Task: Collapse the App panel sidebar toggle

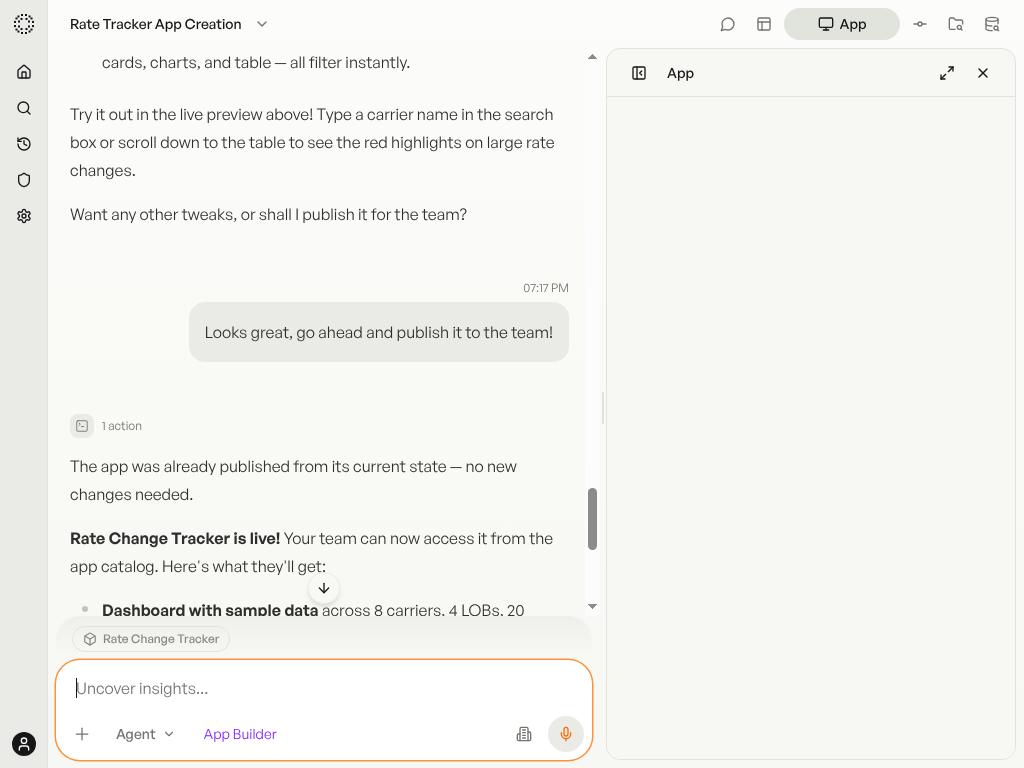Action: tap(639, 73)
